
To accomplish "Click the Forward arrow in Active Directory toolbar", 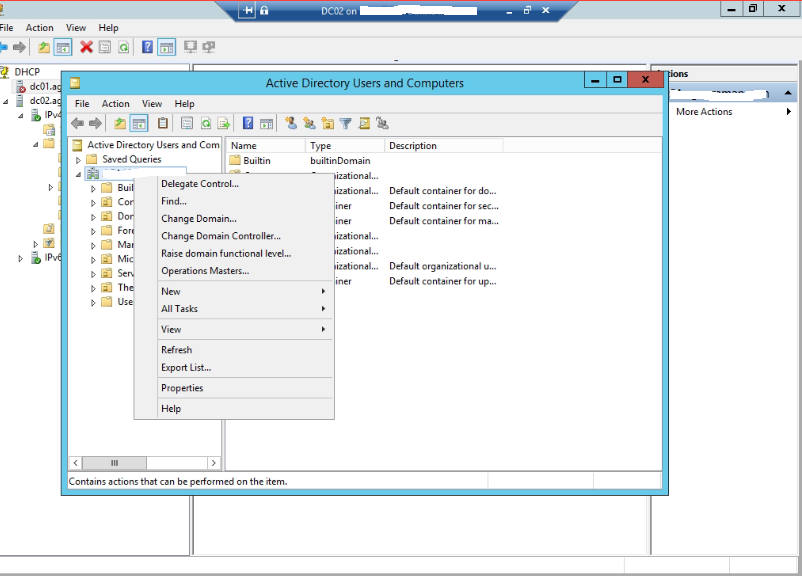I will click(x=95, y=123).
